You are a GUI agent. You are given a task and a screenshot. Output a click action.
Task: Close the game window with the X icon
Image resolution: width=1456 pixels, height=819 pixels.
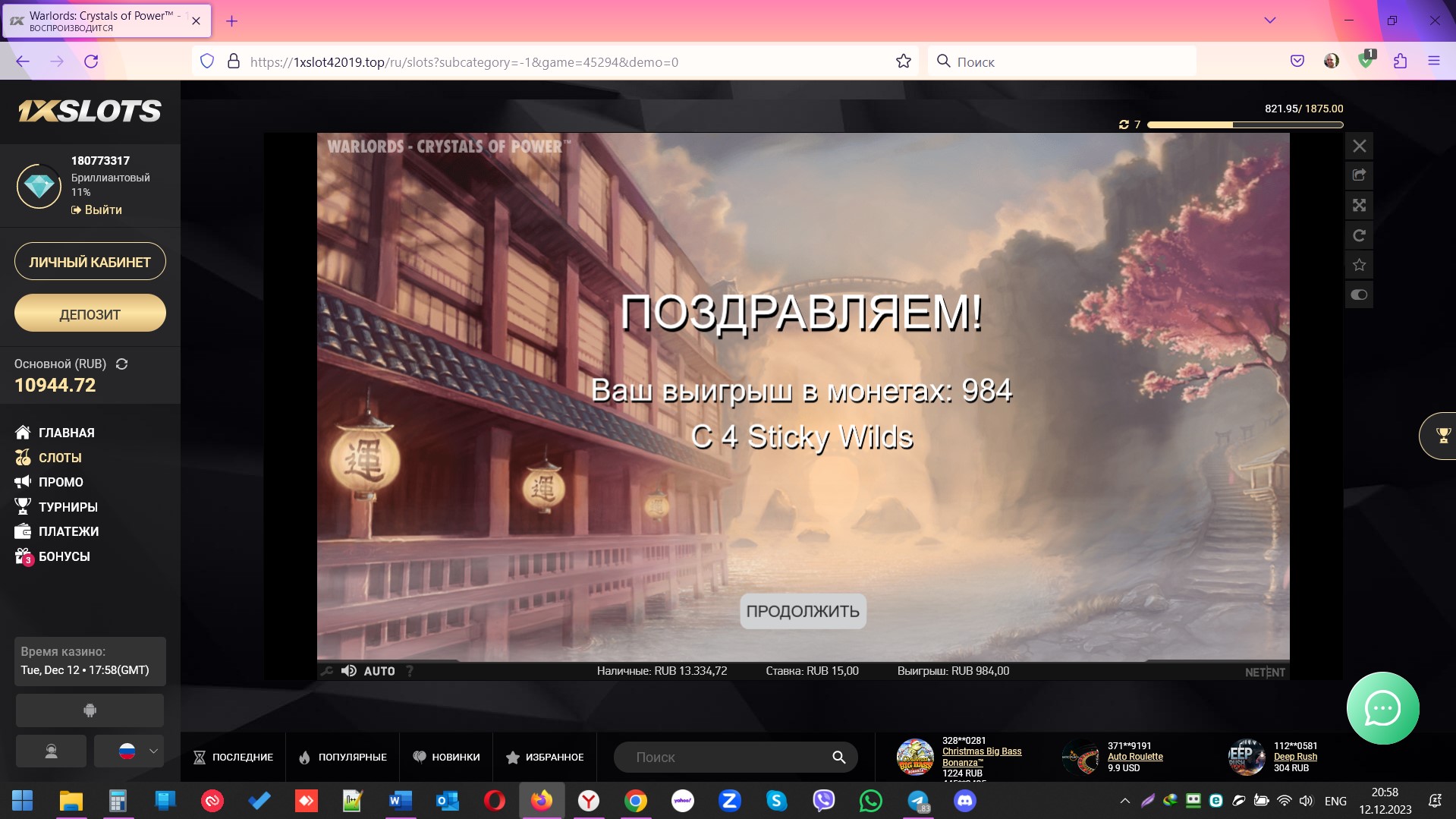pos(1359,146)
